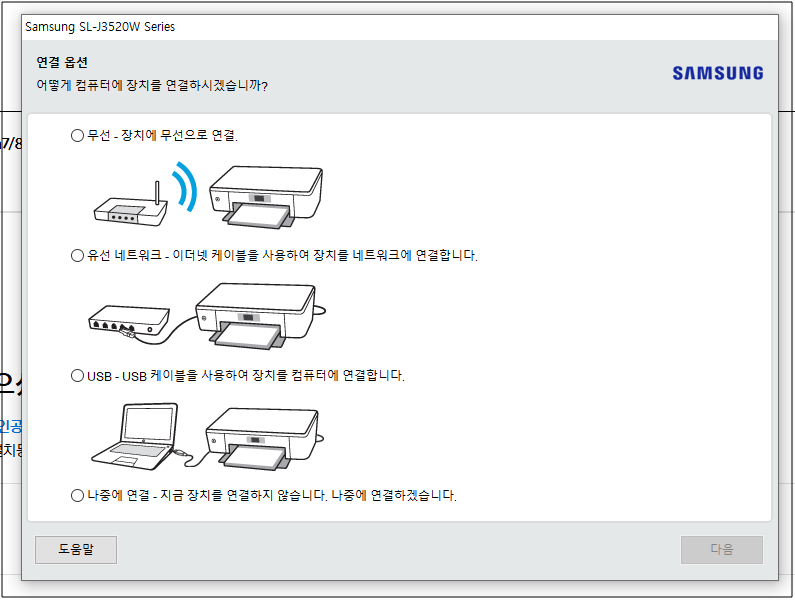The image size is (795, 600).
Task: Click the Ethernet switch and printer illustration
Action: click(x=207, y=315)
